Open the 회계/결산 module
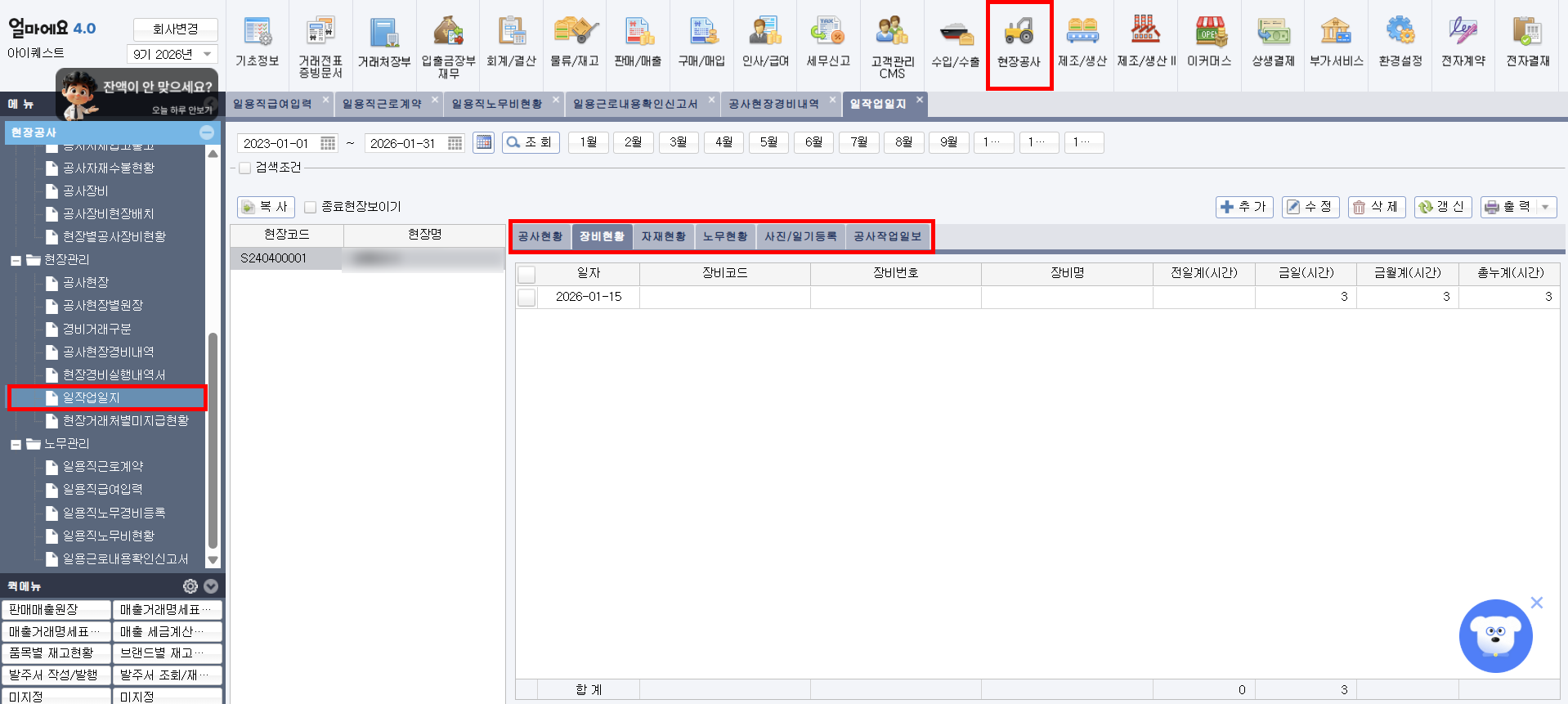The image size is (1568, 704). pyautogui.click(x=512, y=43)
